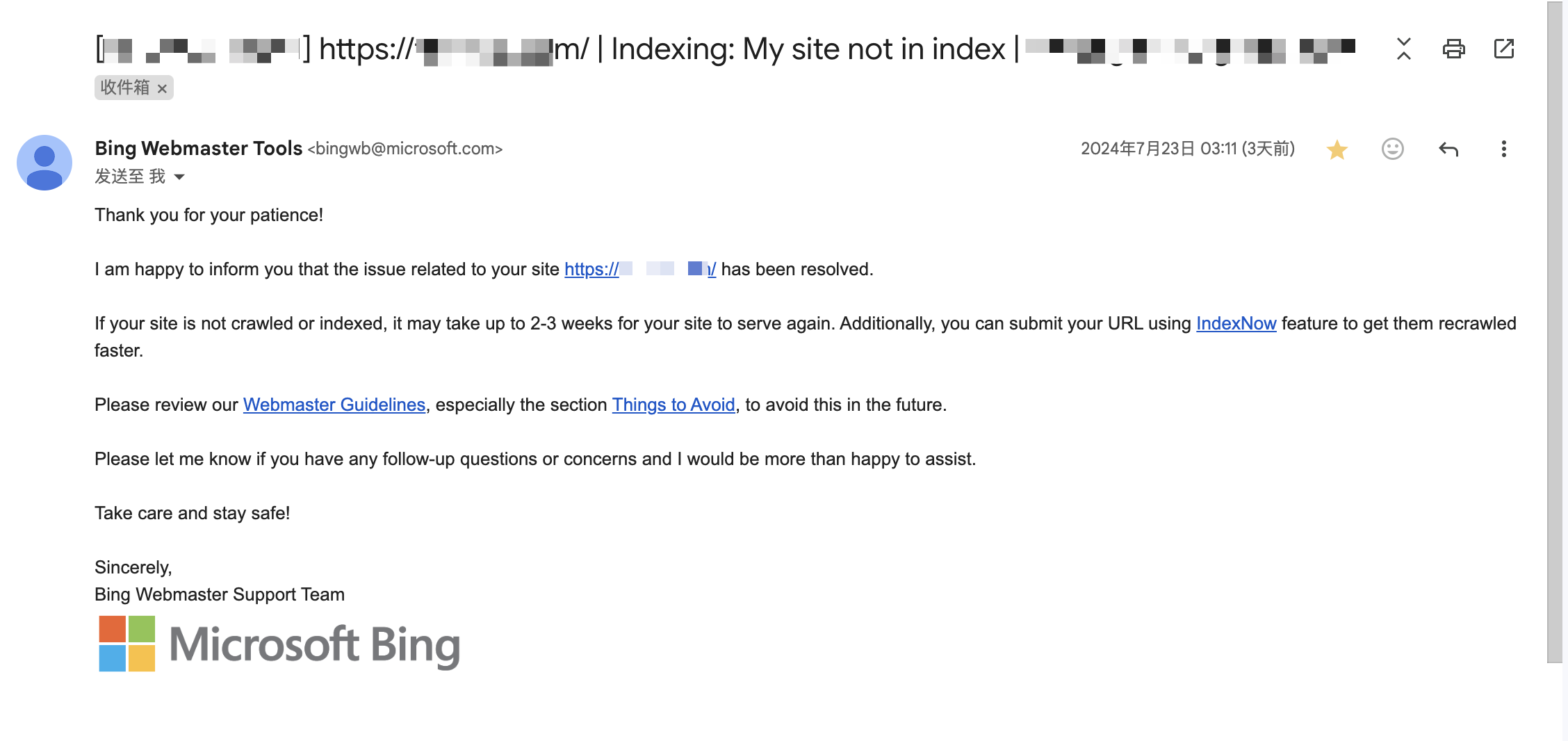Click the 收件箱 inbox label
Screen dimensions: 1568x741
click(125, 88)
